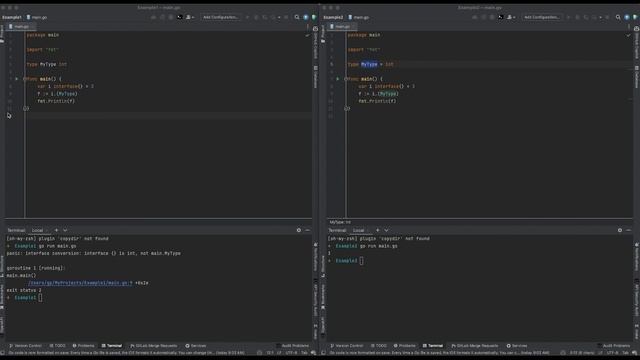Click 'type MyType int' line in Example1 editor
This screenshot has width=640, height=360.
coord(46,64)
